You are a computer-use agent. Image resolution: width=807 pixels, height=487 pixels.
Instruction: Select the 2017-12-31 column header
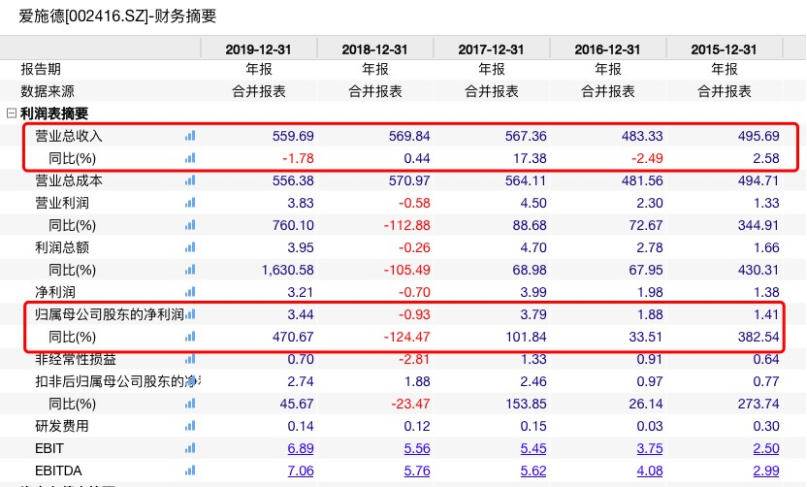tap(493, 49)
